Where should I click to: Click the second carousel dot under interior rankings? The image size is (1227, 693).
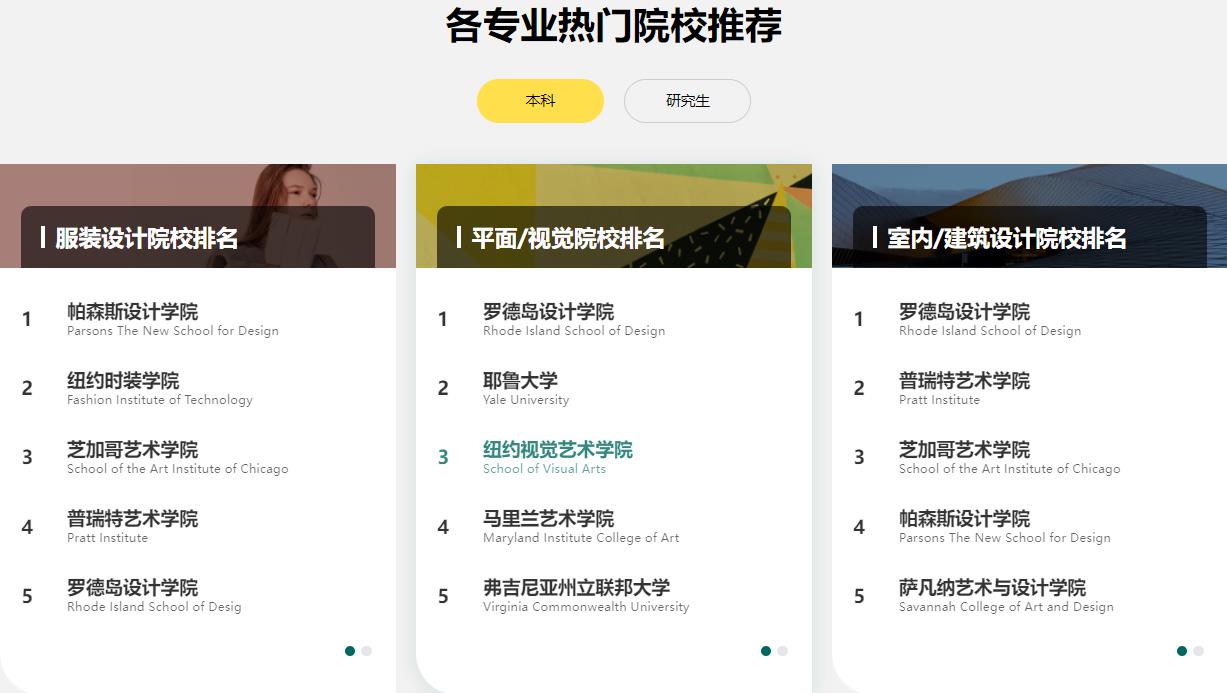(x=1199, y=650)
